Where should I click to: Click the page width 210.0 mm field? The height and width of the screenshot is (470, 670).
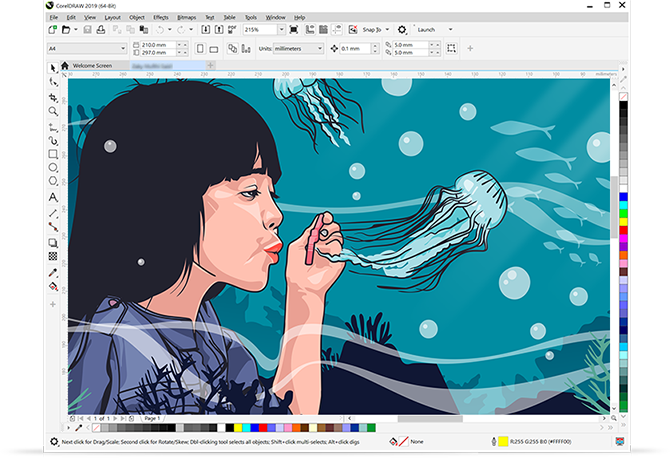[x=158, y=44]
